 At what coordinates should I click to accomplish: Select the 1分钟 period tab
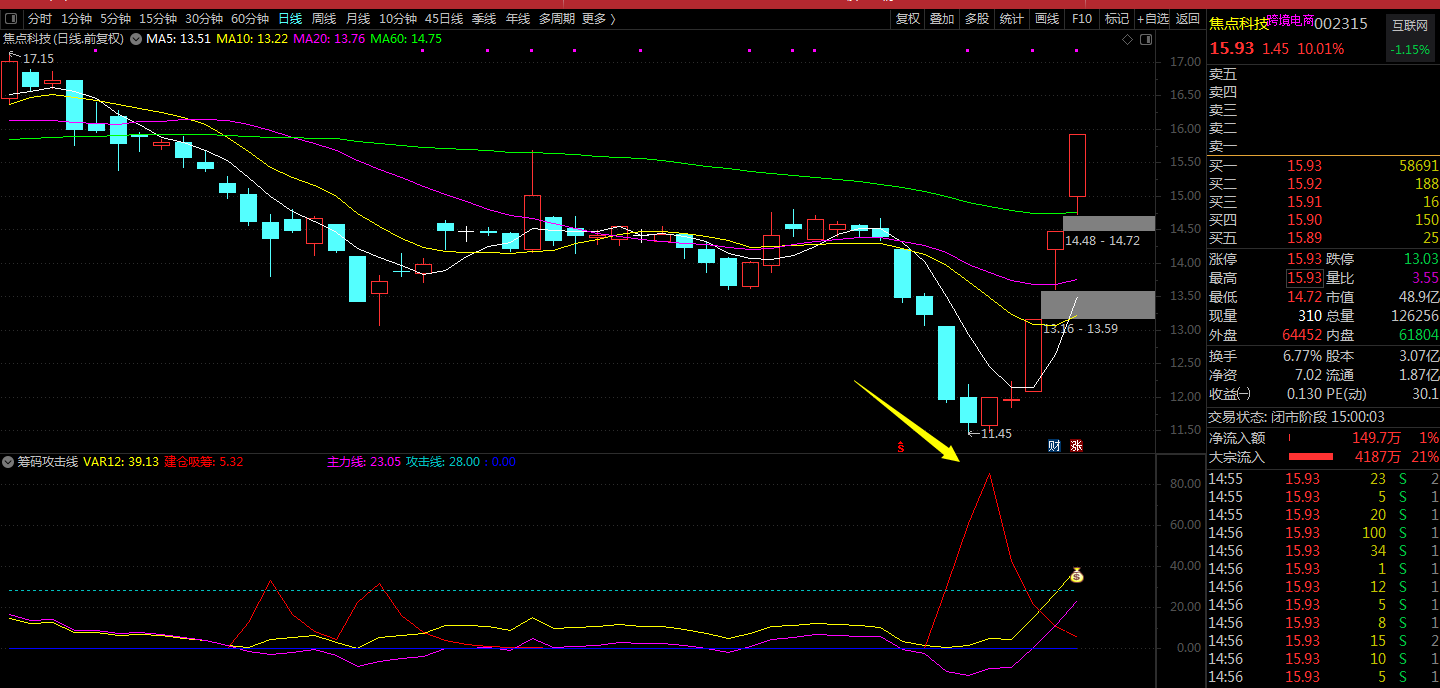pyautogui.click(x=77, y=18)
